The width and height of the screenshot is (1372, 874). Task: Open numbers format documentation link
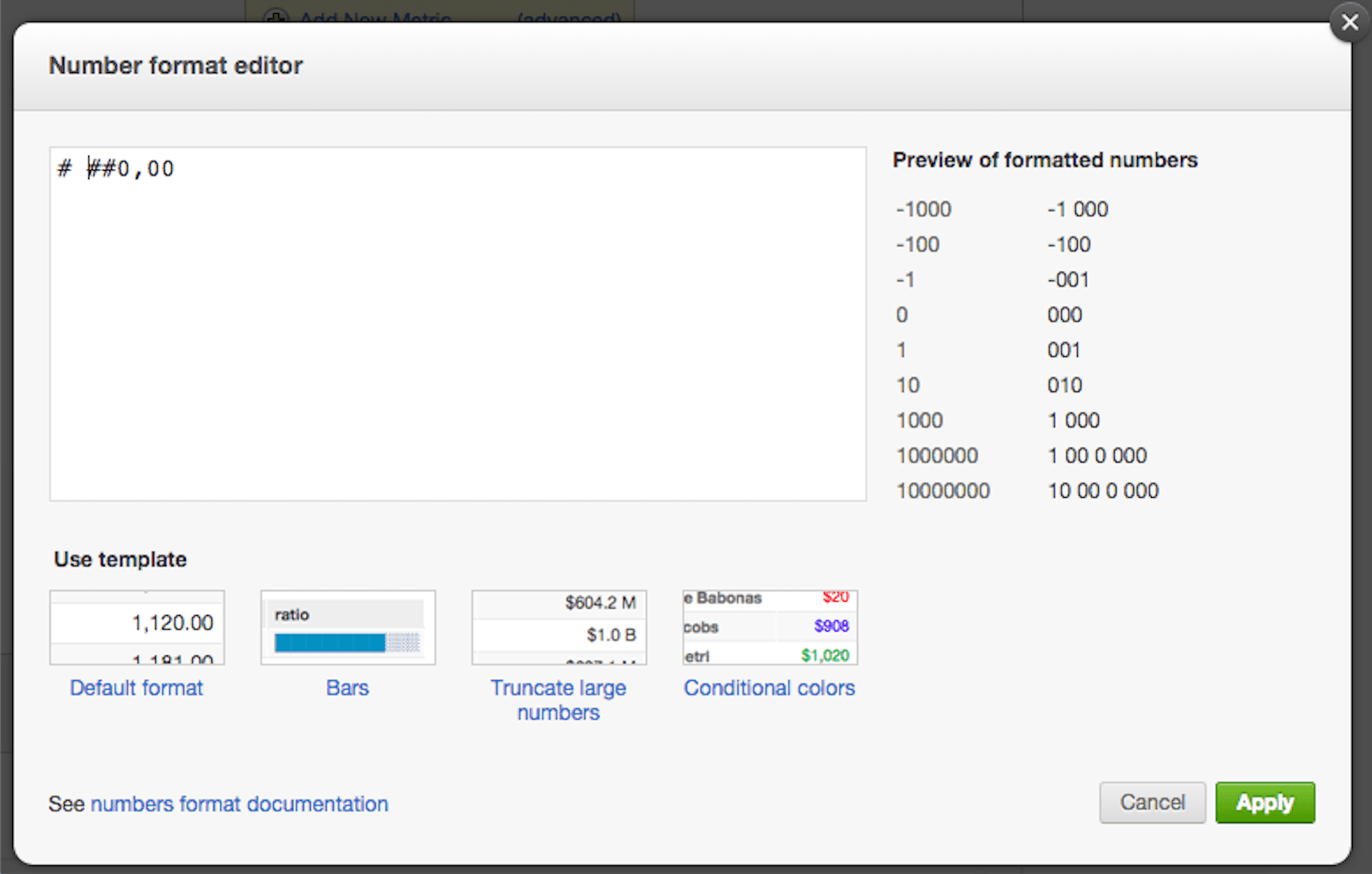(x=240, y=804)
